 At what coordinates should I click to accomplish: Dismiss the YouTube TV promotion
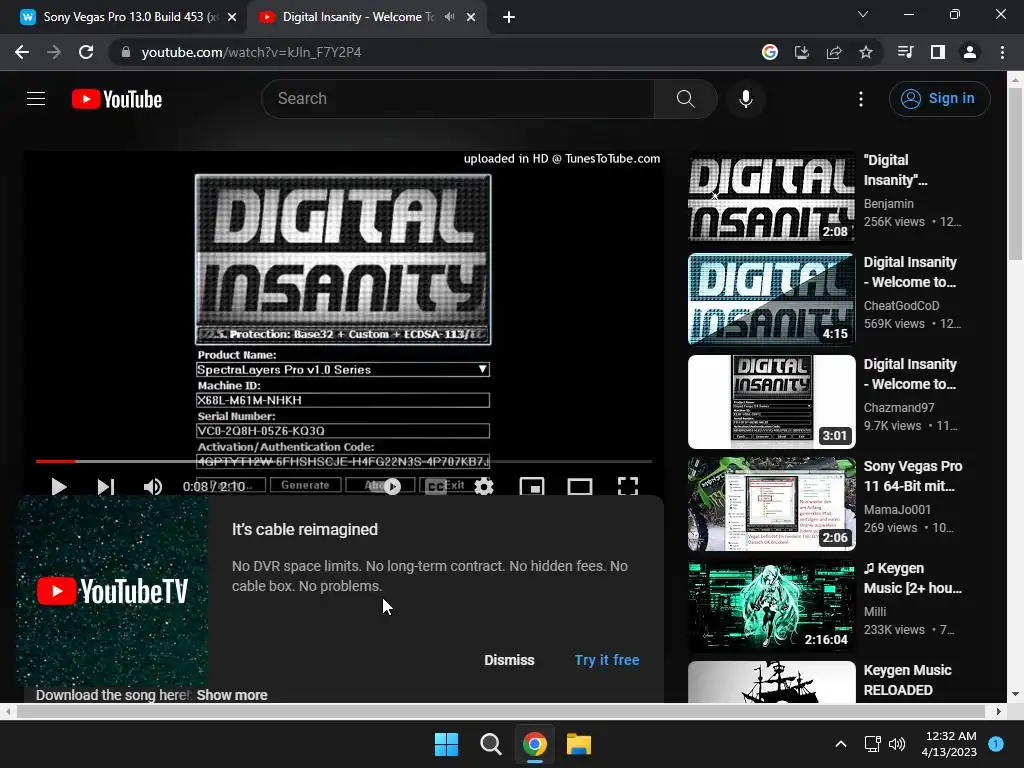(x=509, y=660)
